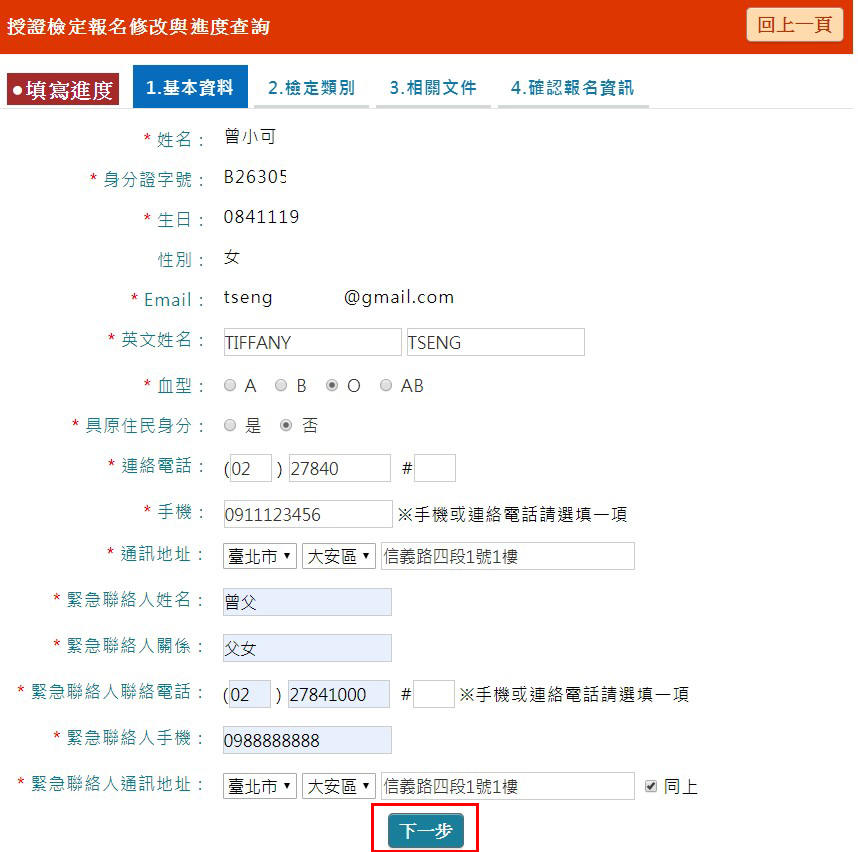Click the 下一步 button
This screenshot has width=858, height=852.
426,830
